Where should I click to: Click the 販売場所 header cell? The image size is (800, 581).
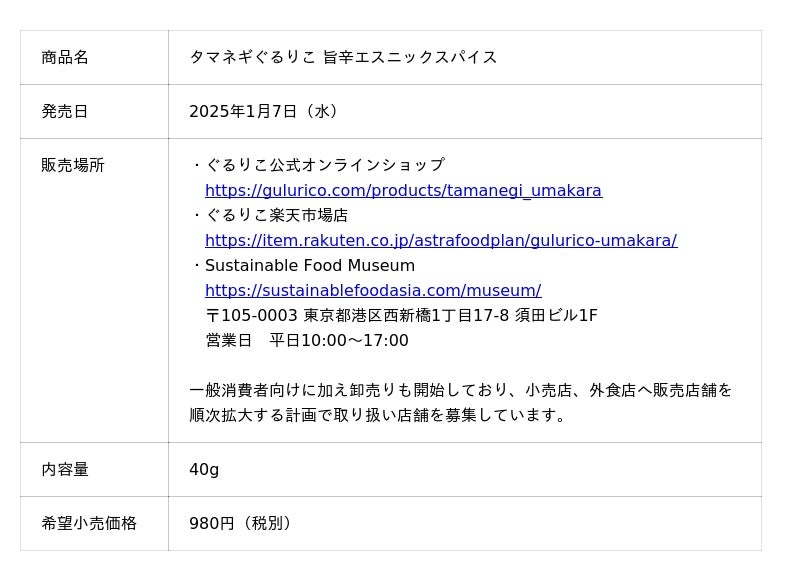click(x=73, y=165)
